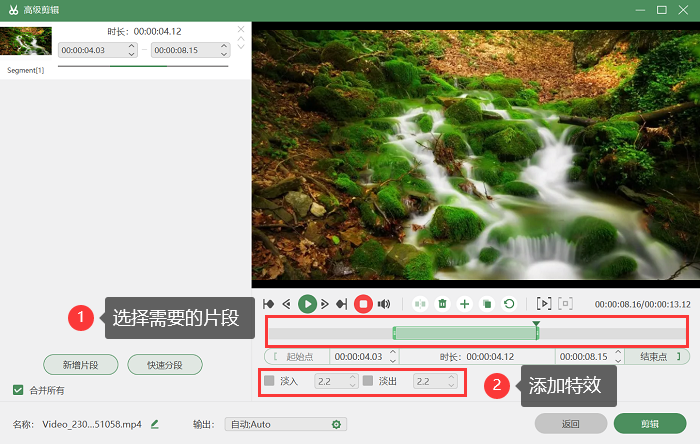700x444 pixels.
Task: Decrease timeline end time value
Action: click(618, 361)
